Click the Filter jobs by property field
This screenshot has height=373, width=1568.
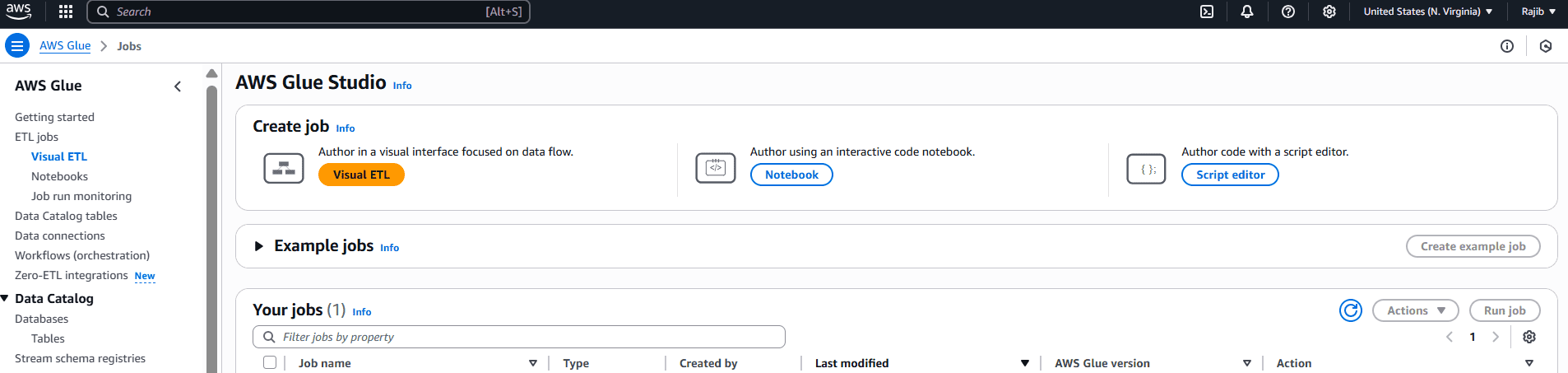(x=518, y=337)
